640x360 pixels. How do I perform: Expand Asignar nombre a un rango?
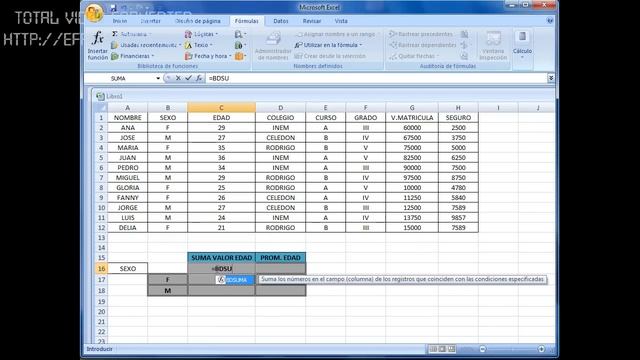(x=336, y=34)
